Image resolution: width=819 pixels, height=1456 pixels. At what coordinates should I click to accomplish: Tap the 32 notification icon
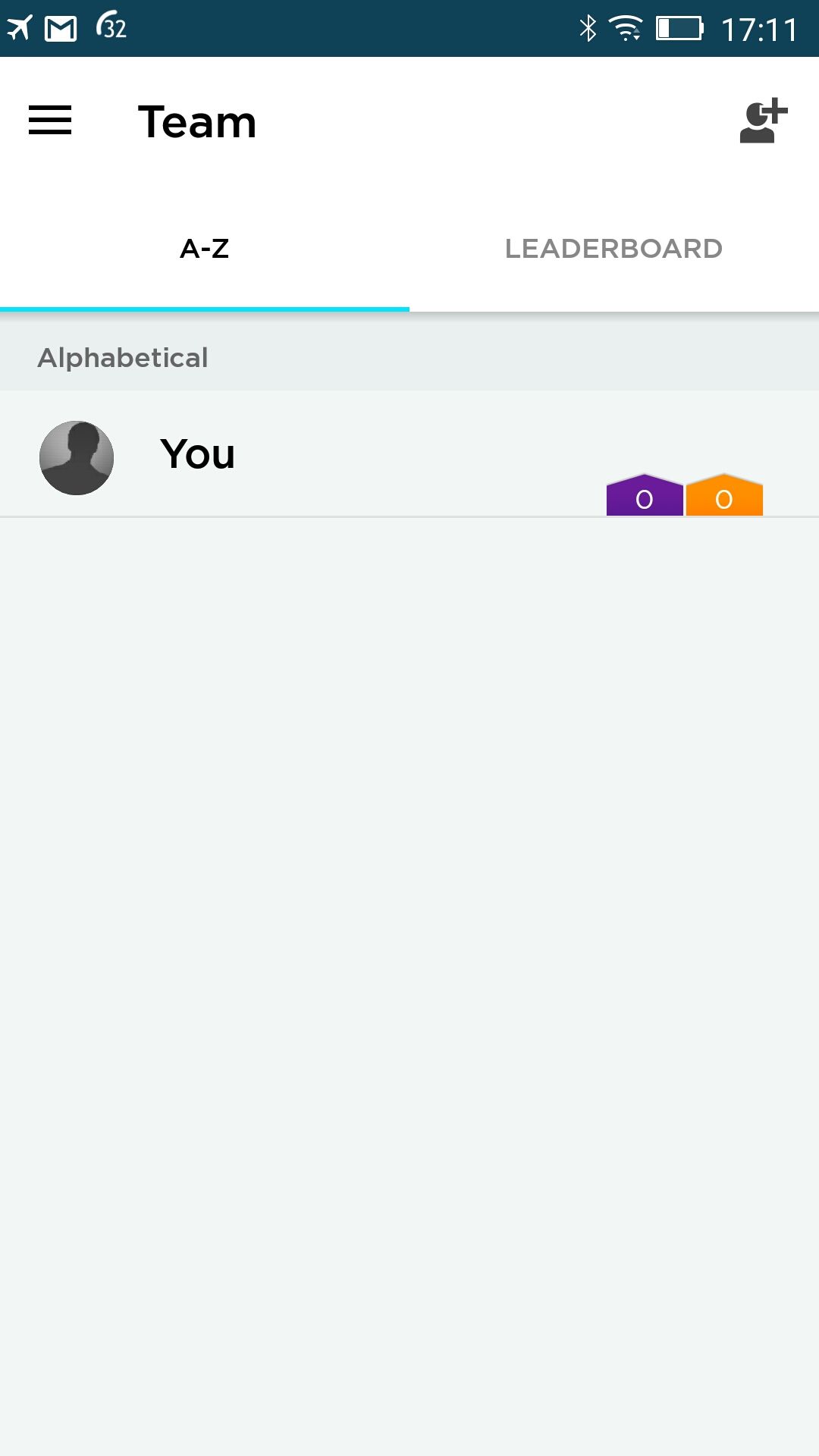111,27
